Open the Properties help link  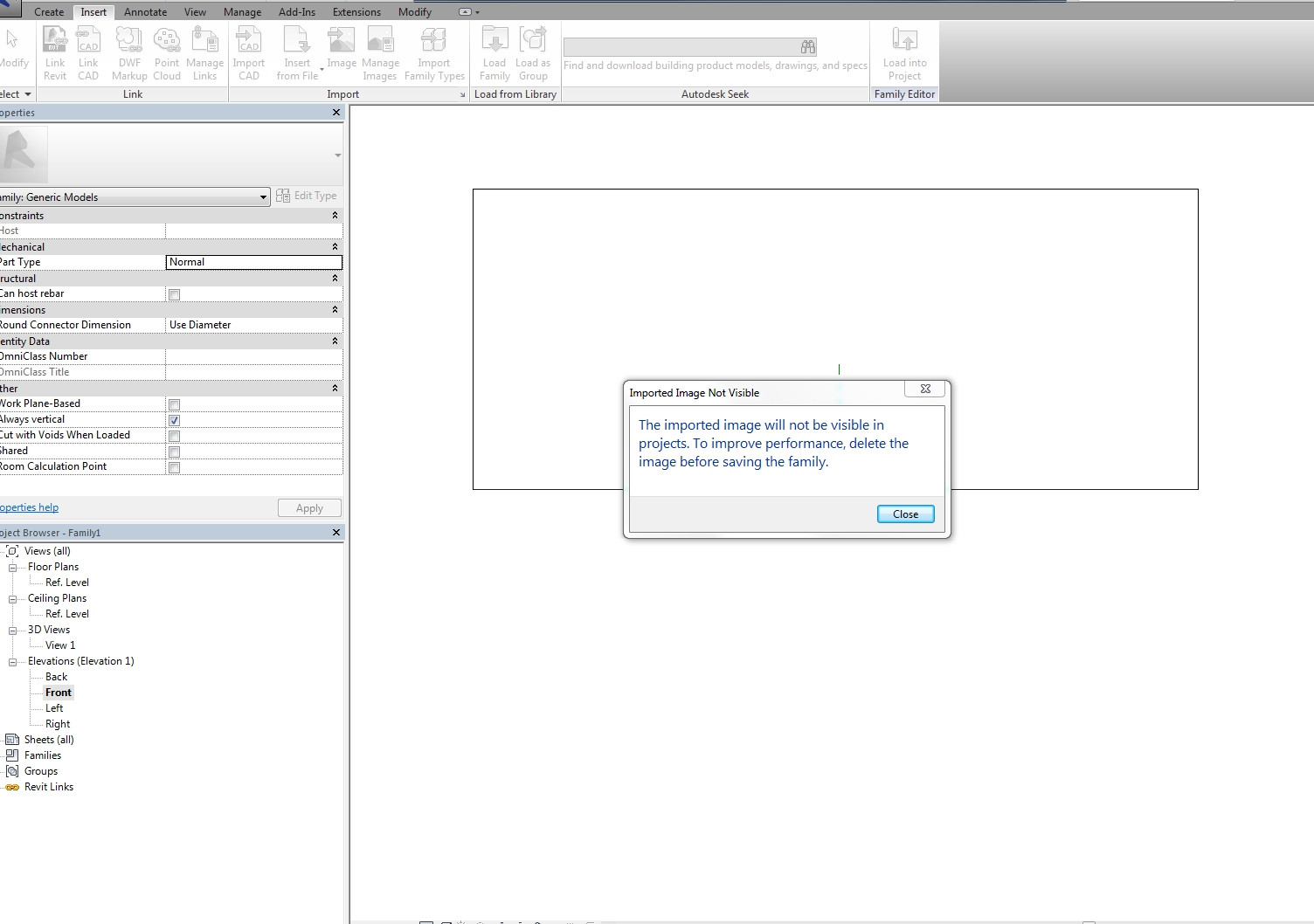coord(29,507)
